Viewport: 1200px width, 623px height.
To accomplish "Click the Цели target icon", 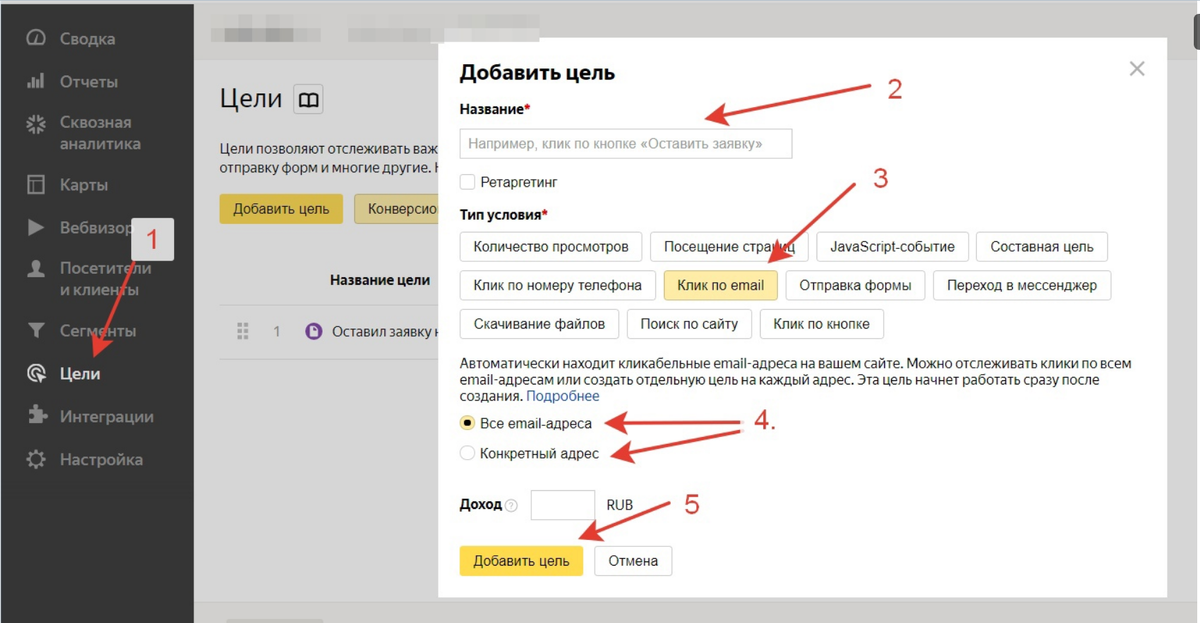I will tap(36, 374).
